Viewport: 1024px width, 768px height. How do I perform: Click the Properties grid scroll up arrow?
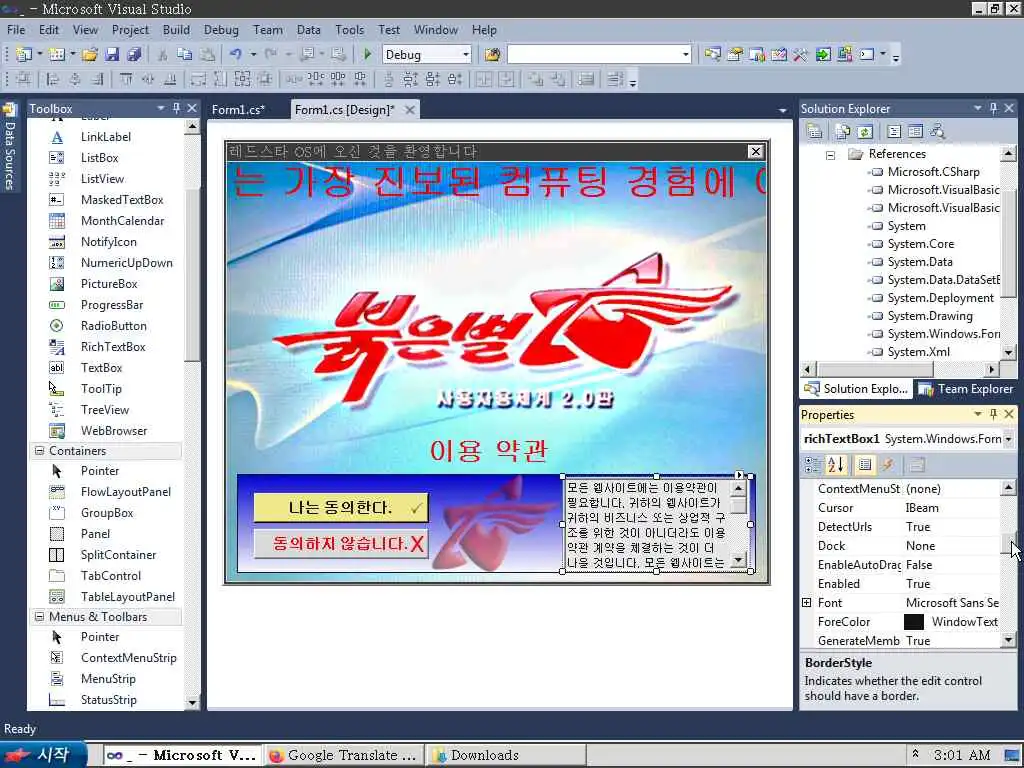tap(1008, 488)
